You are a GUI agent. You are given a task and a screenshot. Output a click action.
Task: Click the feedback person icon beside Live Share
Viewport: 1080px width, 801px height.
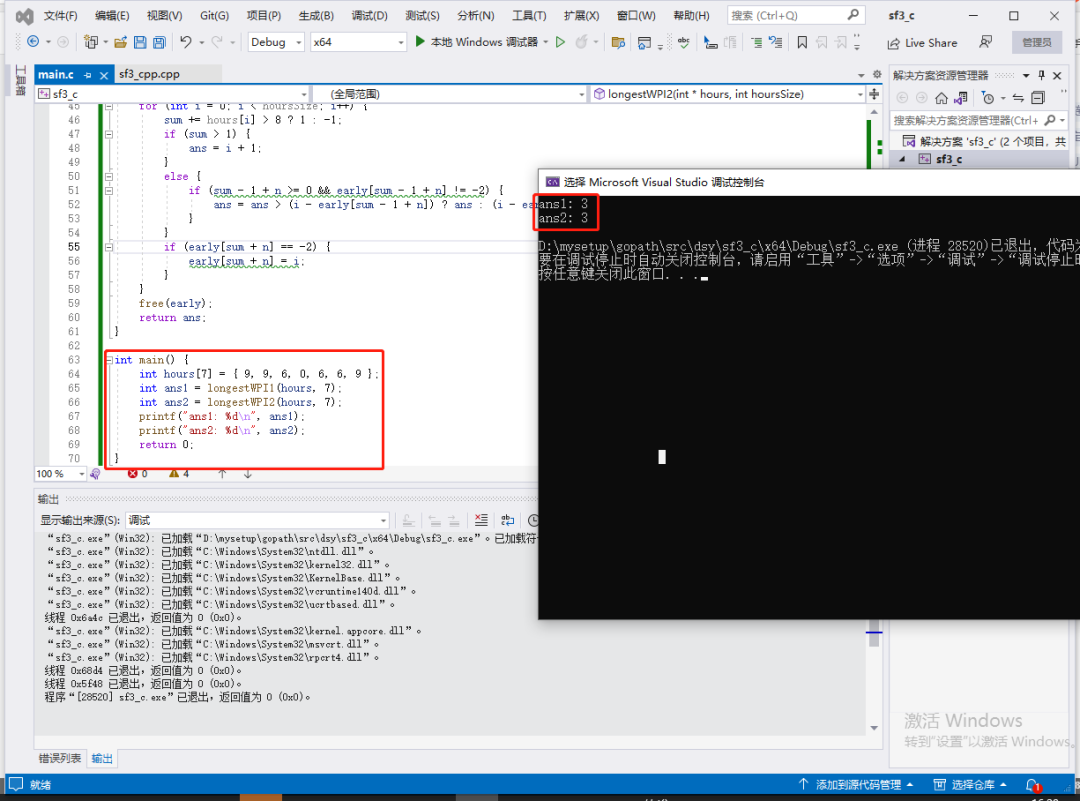(986, 42)
